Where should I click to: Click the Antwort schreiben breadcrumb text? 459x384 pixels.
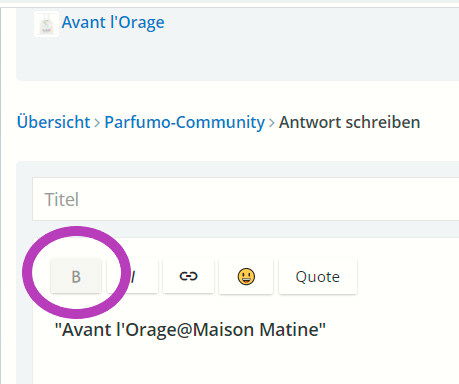[349, 122]
